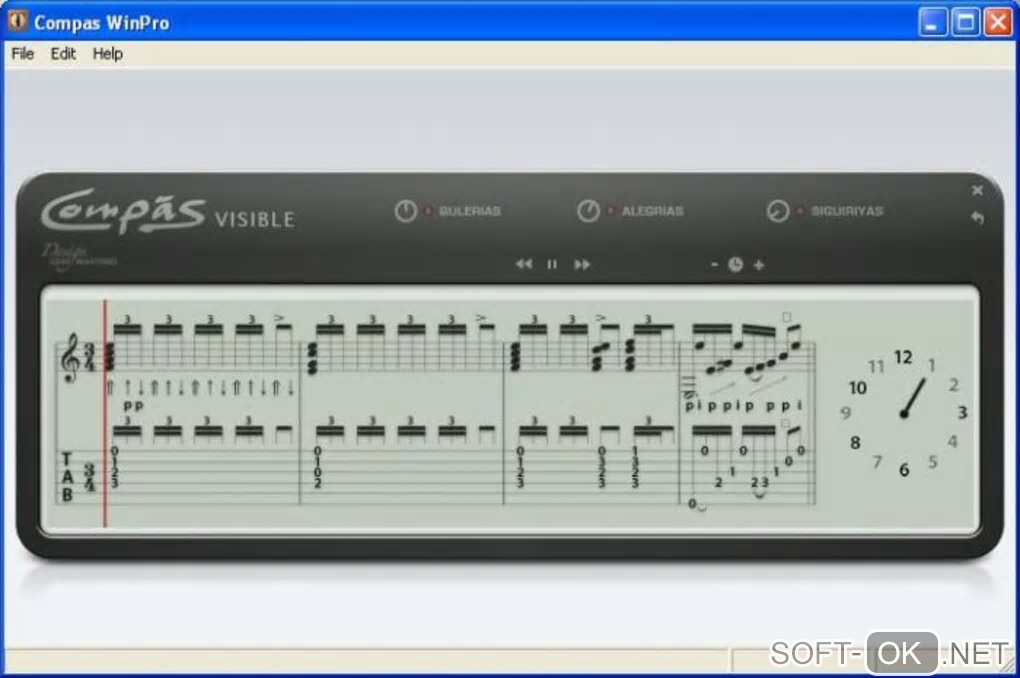The width and height of the screenshot is (1020, 678).
Task: Click number 3 on the compas clock
Action: click(962, 412)
